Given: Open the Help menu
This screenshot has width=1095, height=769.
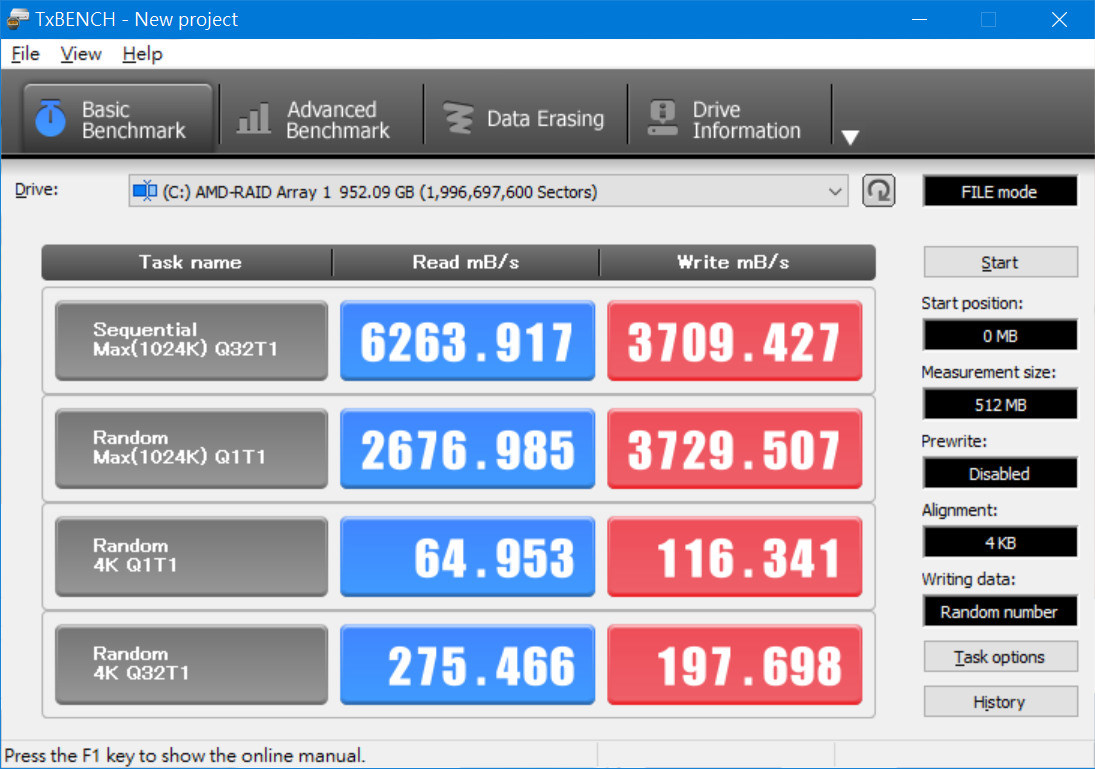Looking at the screenshot, I should tap(141, 54).
